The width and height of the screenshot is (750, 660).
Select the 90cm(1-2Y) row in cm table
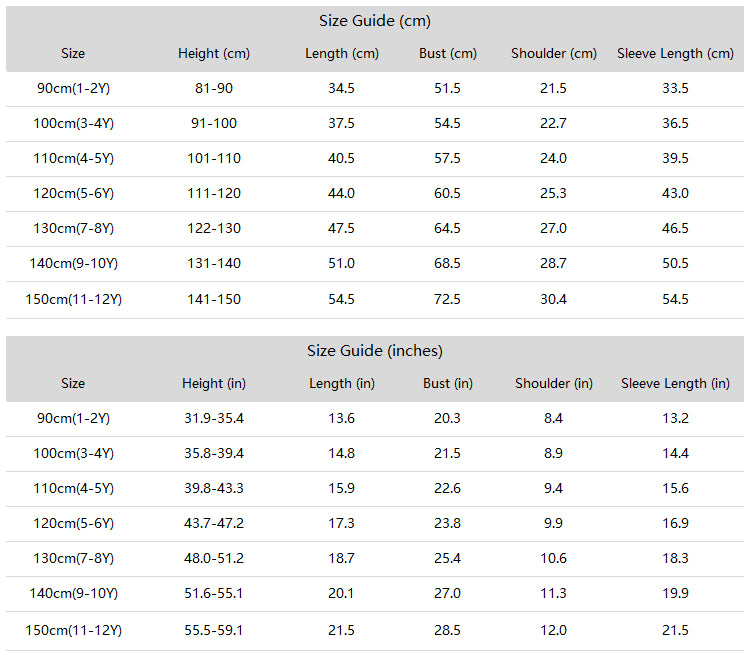pos(375,89)
